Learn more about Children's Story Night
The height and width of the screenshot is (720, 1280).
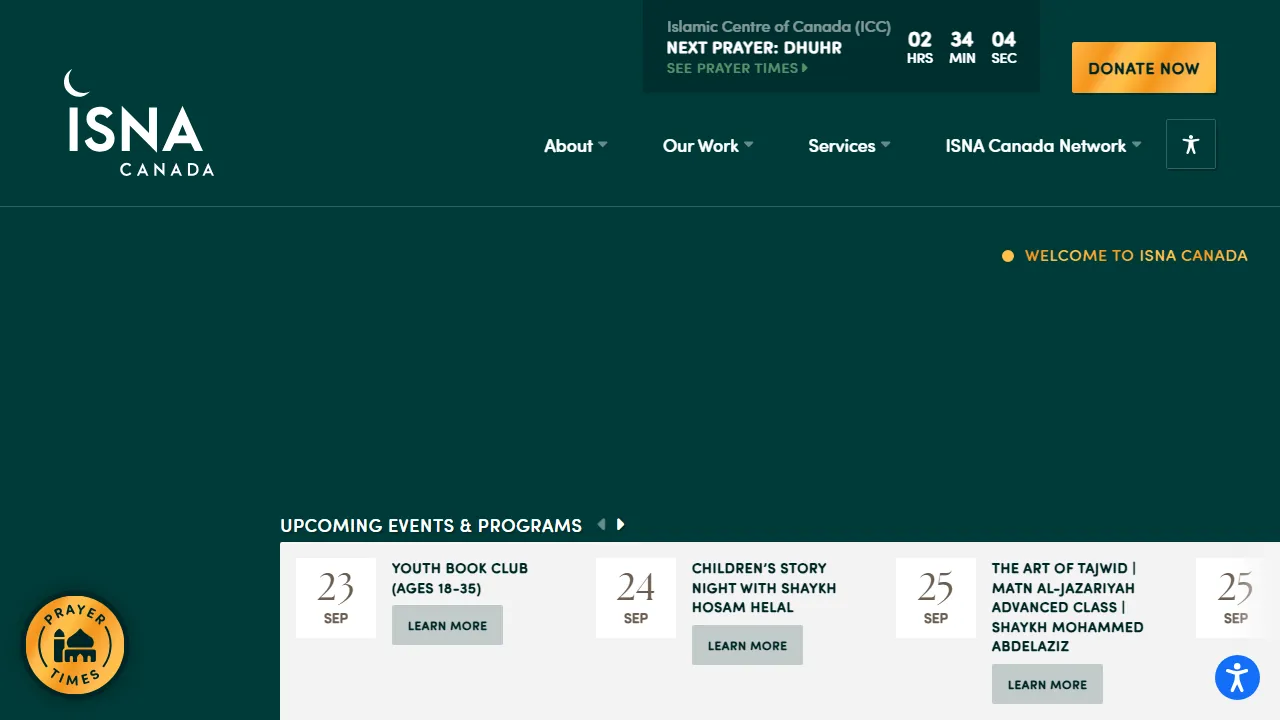[x=747, y=645]
